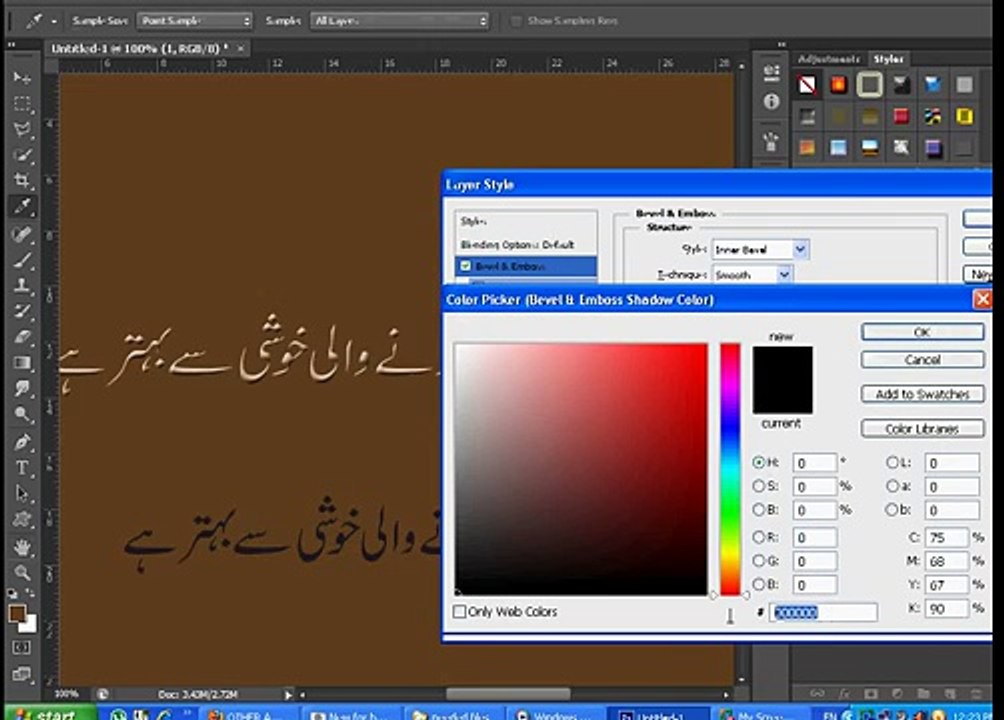The image size is (1004, 720).
Task: Apply the No Style preset swatch
Action: click(x=807, y=85)
